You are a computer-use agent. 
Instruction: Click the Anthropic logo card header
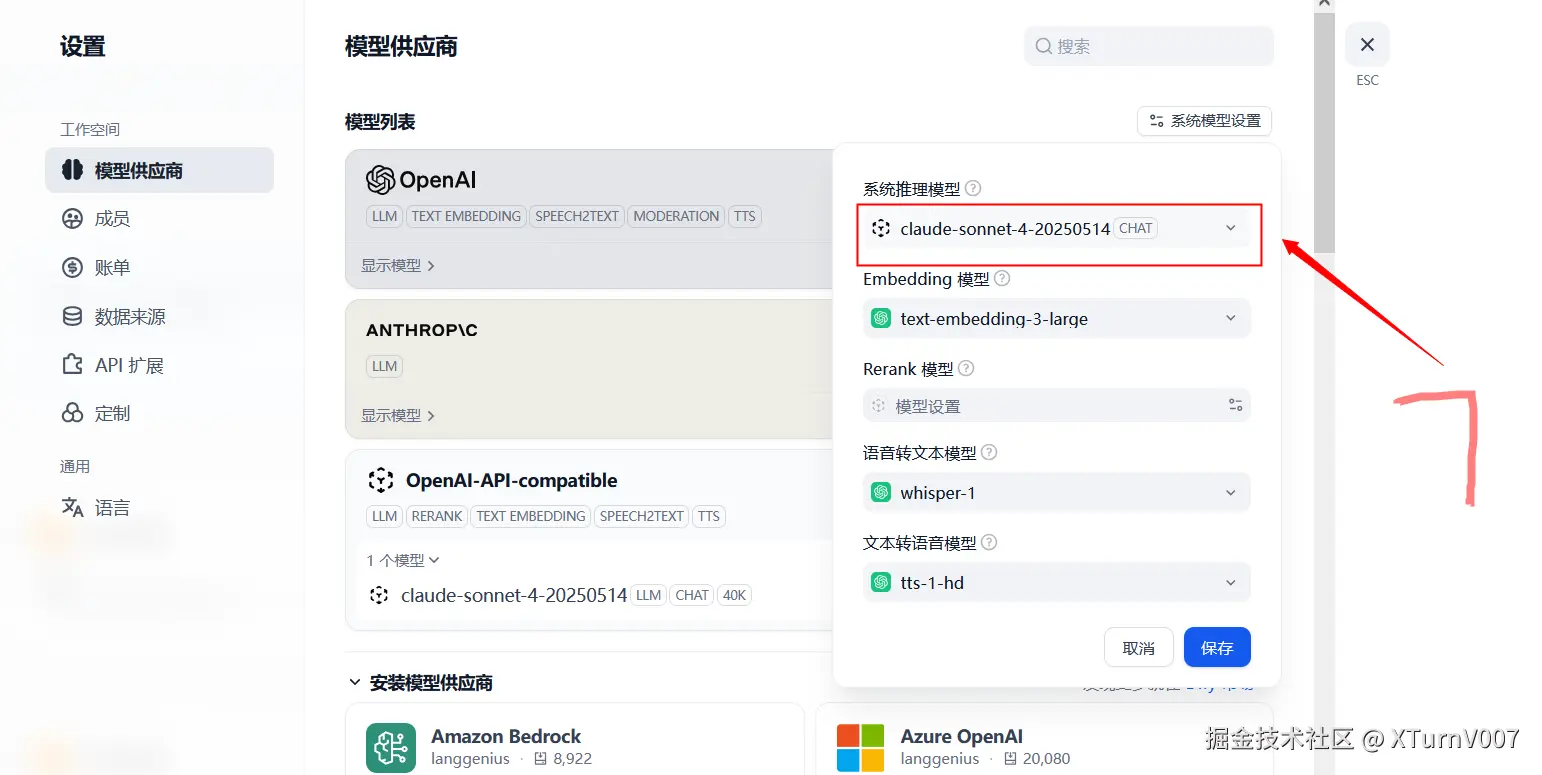click(422, 330)
